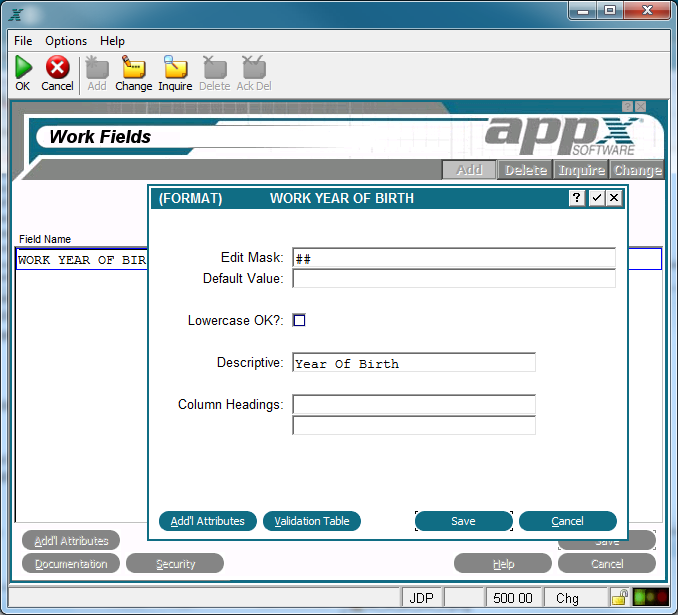
Task: Click the Ack Del toolbar icon
Action: click(x=254, y=67)
